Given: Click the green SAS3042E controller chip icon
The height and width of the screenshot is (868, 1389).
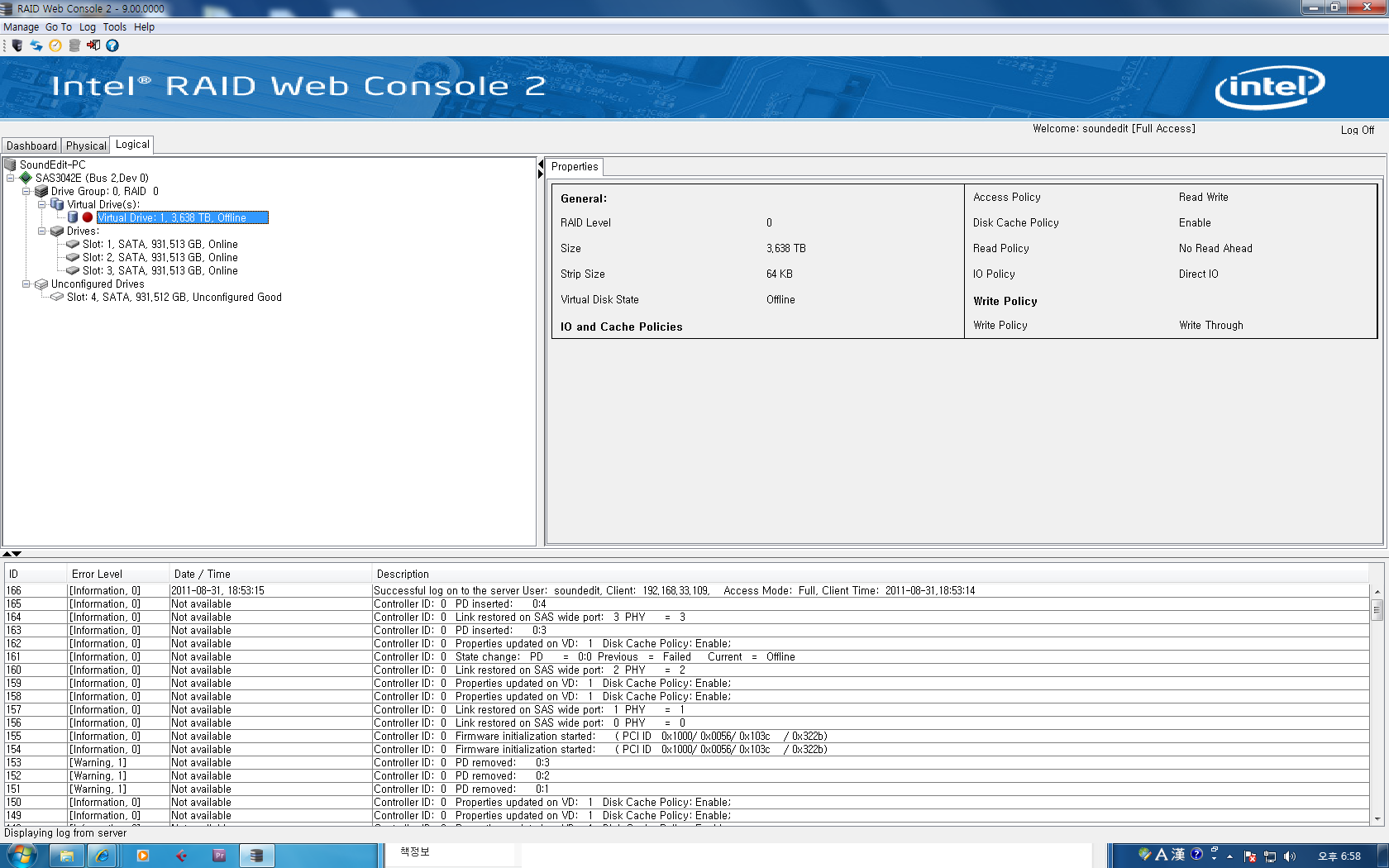Looking at the screenshot, I should click(26, 178).
